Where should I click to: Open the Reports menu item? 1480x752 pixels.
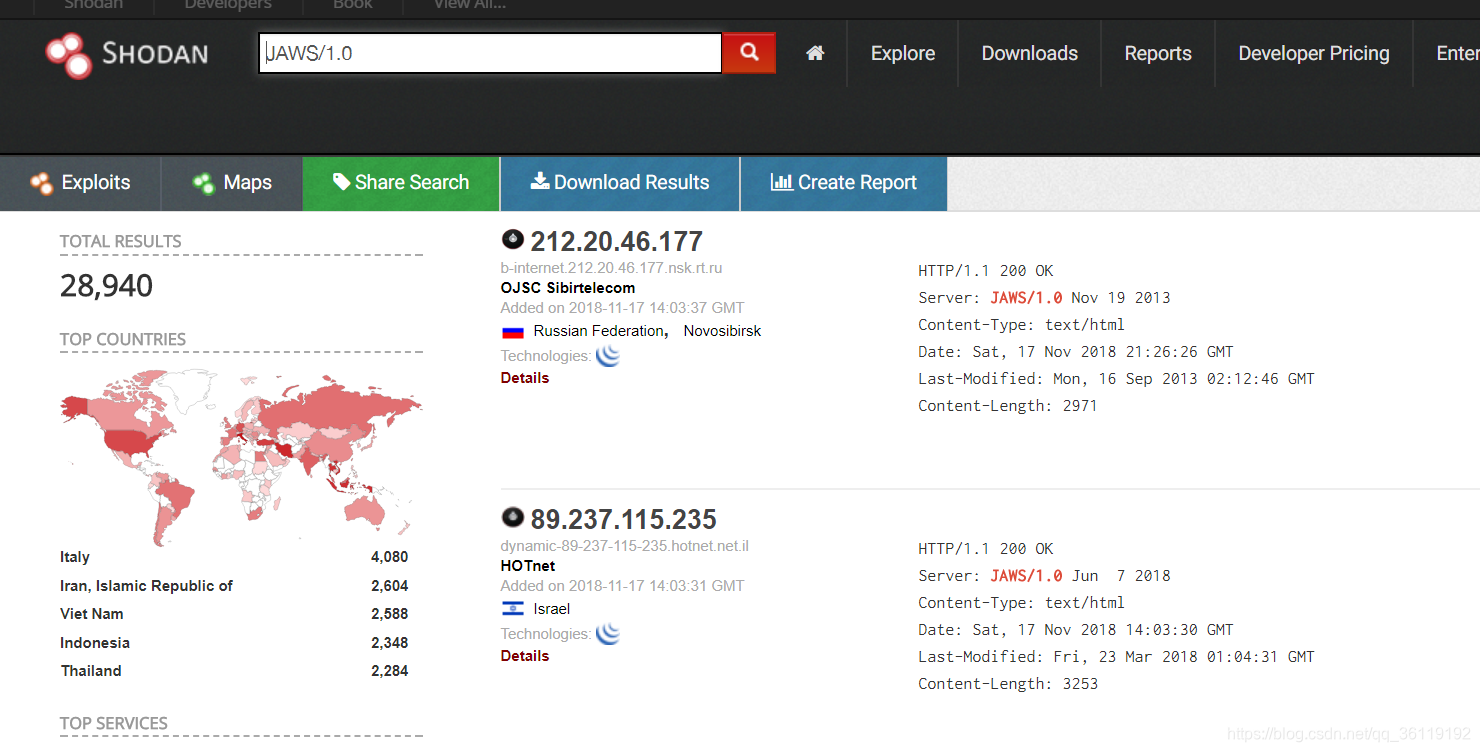point(1158,54)
